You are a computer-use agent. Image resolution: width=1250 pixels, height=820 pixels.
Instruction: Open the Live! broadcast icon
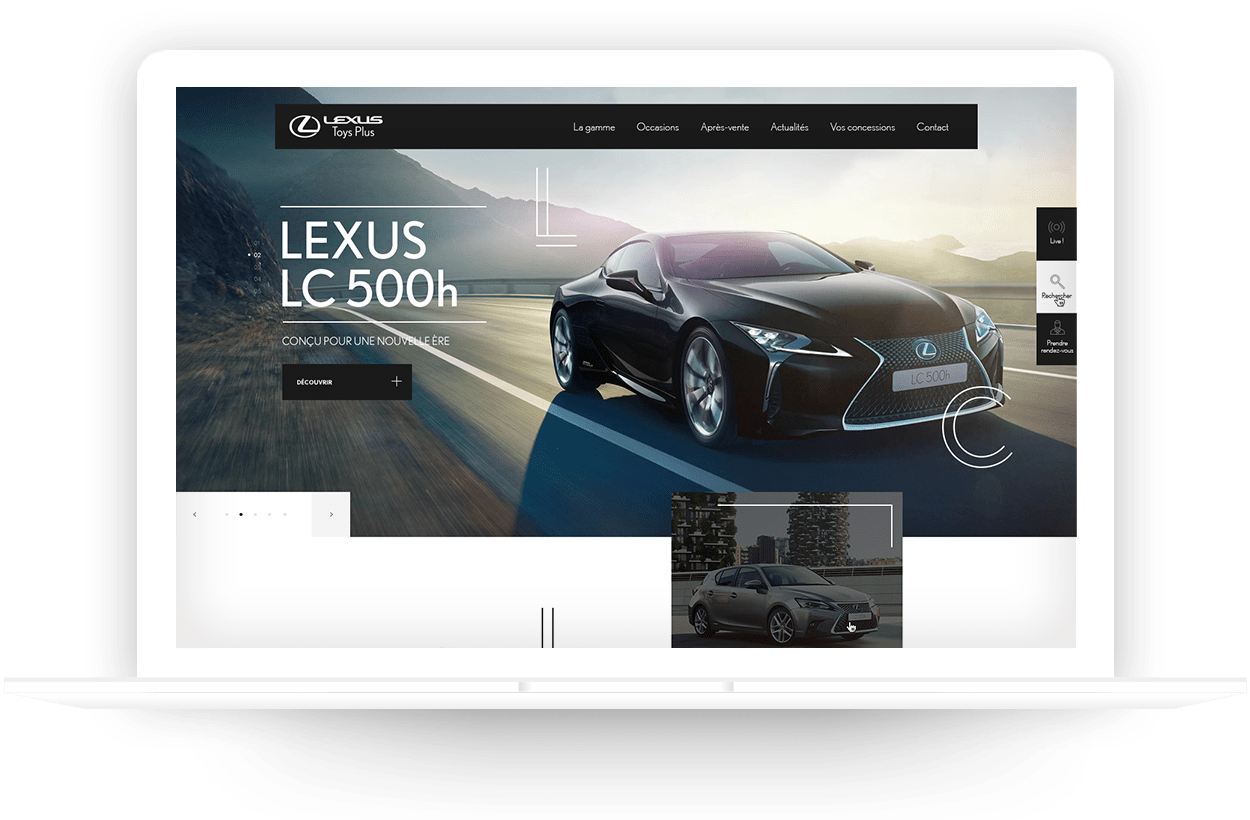pos(1056,229)
